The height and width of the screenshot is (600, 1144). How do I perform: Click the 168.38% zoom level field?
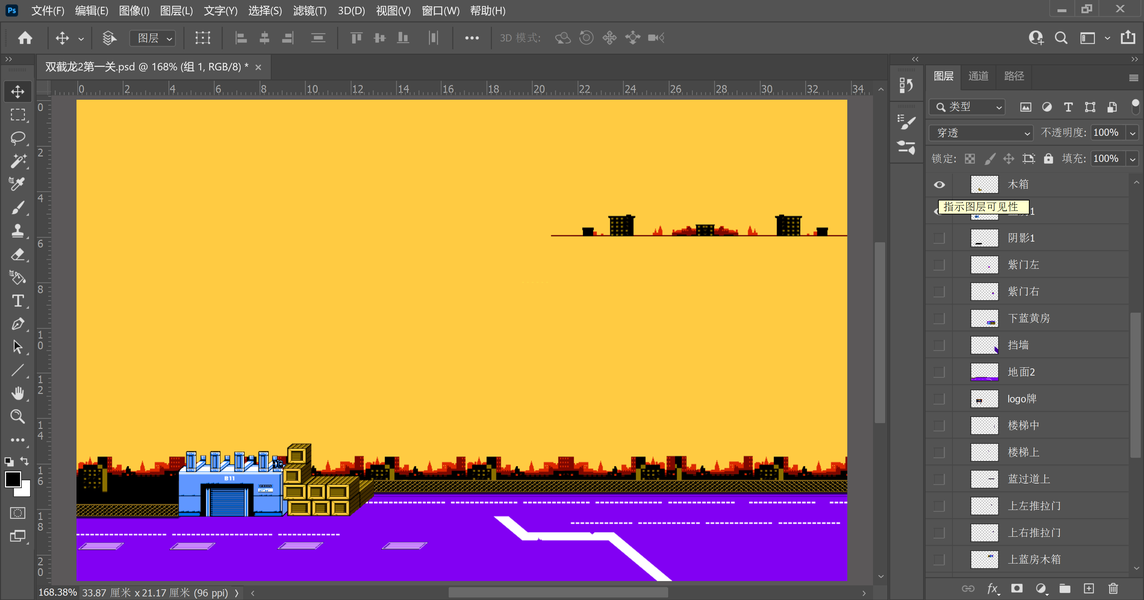pyautogui.click(x=57, y=593)
